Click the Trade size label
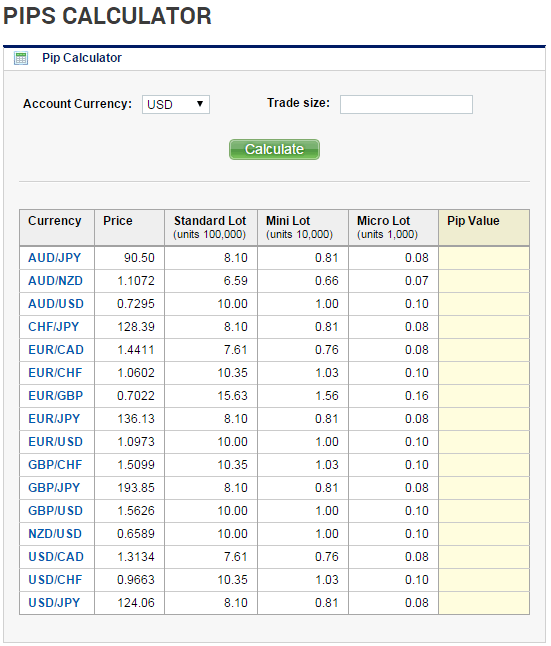The width and height of the screenshot is (551, 646). coord(298,103)
